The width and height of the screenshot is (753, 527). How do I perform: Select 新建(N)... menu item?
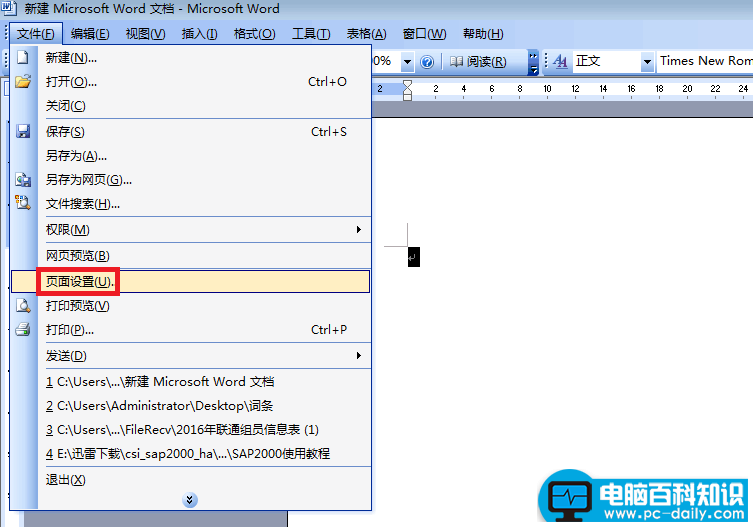coord(191,58)
